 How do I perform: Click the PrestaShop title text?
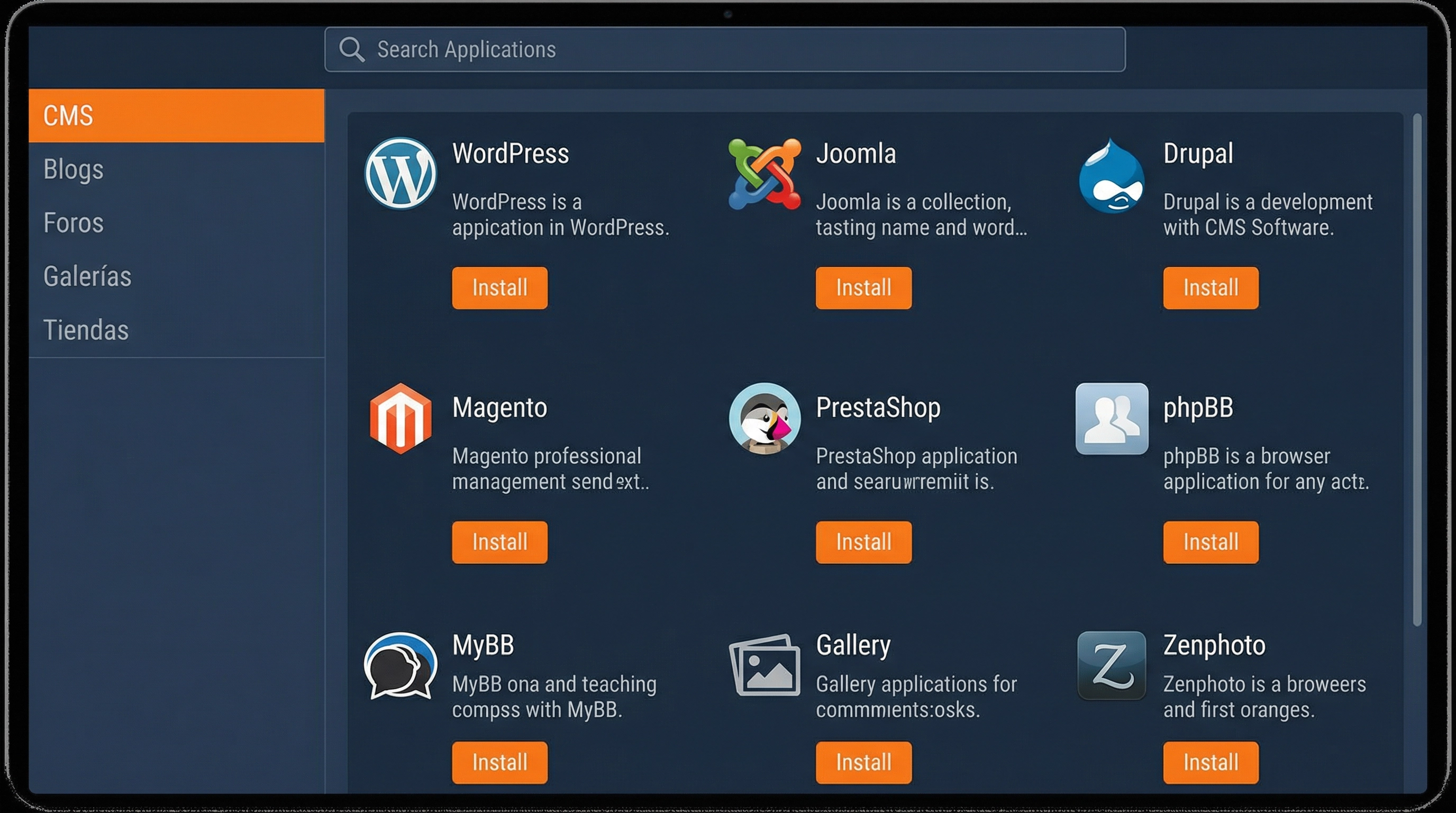point(878,408)
